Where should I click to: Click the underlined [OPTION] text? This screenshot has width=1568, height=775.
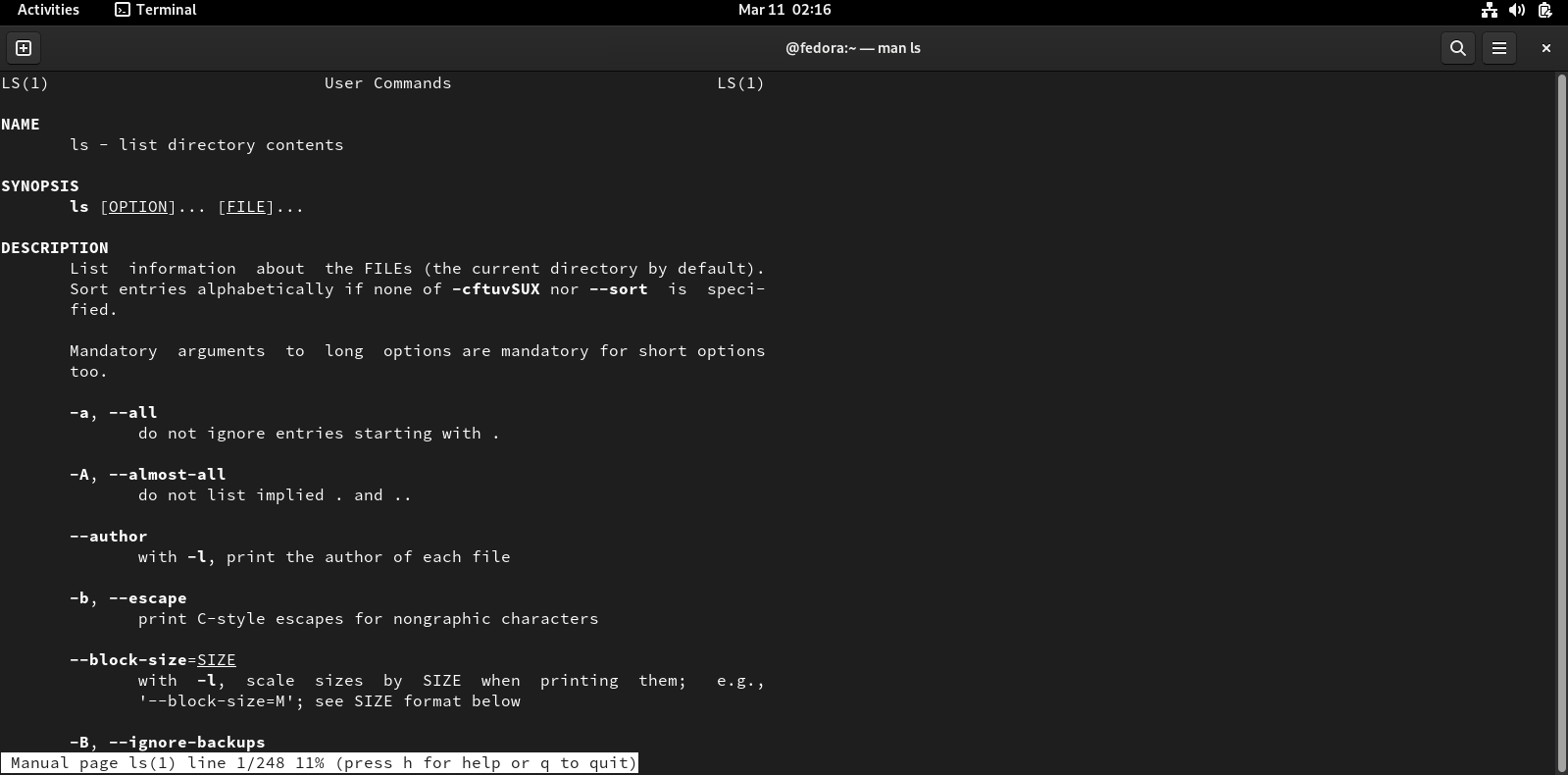(x=138, y=207)
